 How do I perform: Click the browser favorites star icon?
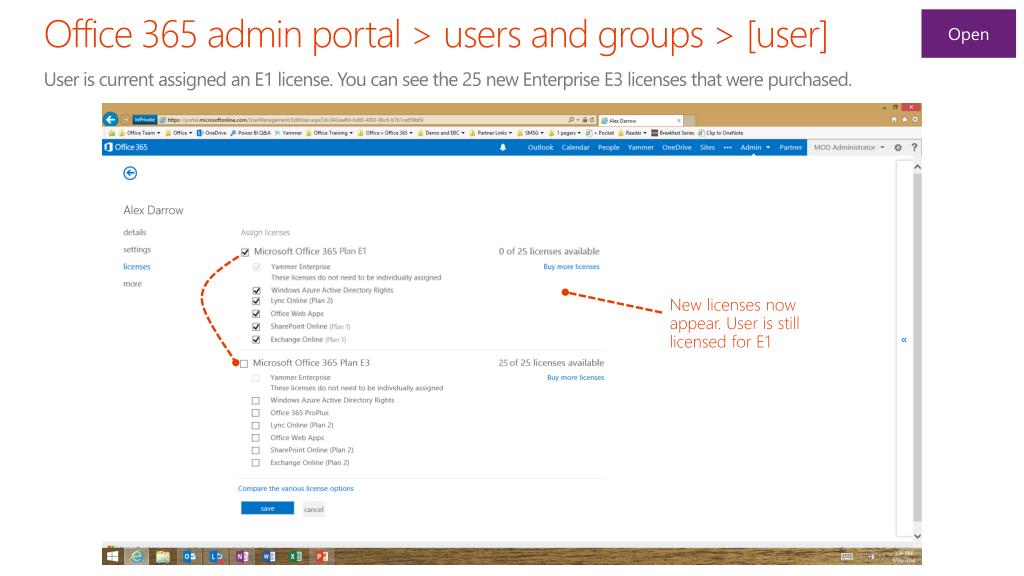pos(904,120)
